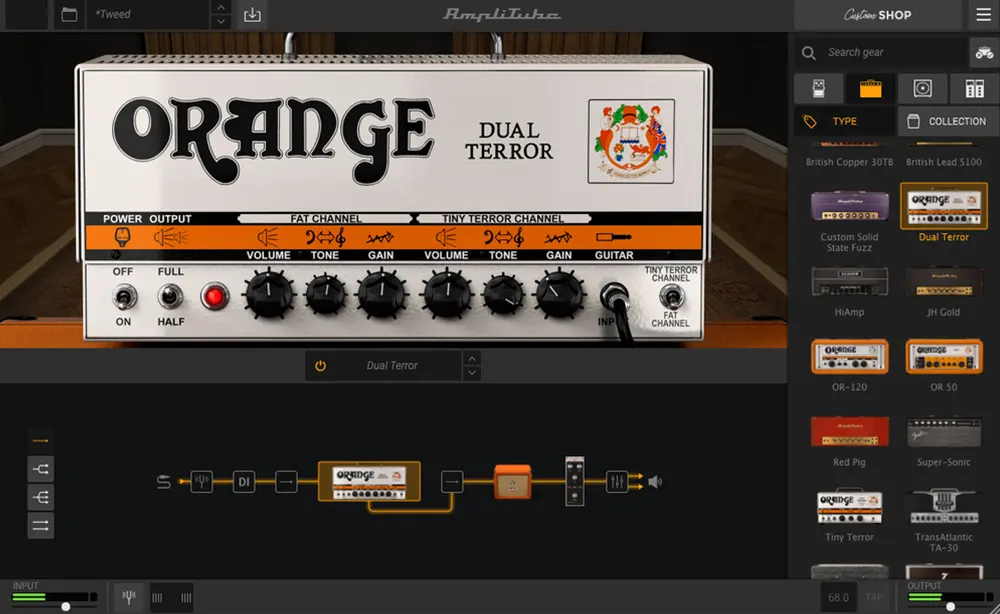This screenshot has width=1000, height=614.
Task: Choose the TransAtlantic TA-30 amp thumbnail
Action: [943, 506]
